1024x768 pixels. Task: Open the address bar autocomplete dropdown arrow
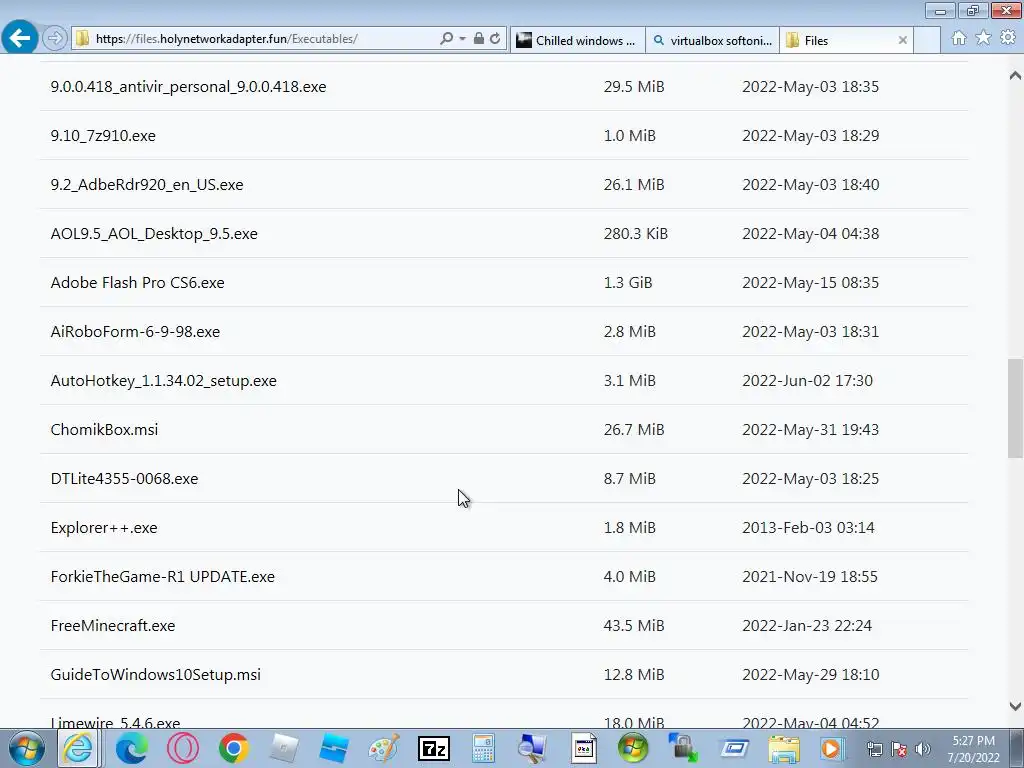[462, 39]
